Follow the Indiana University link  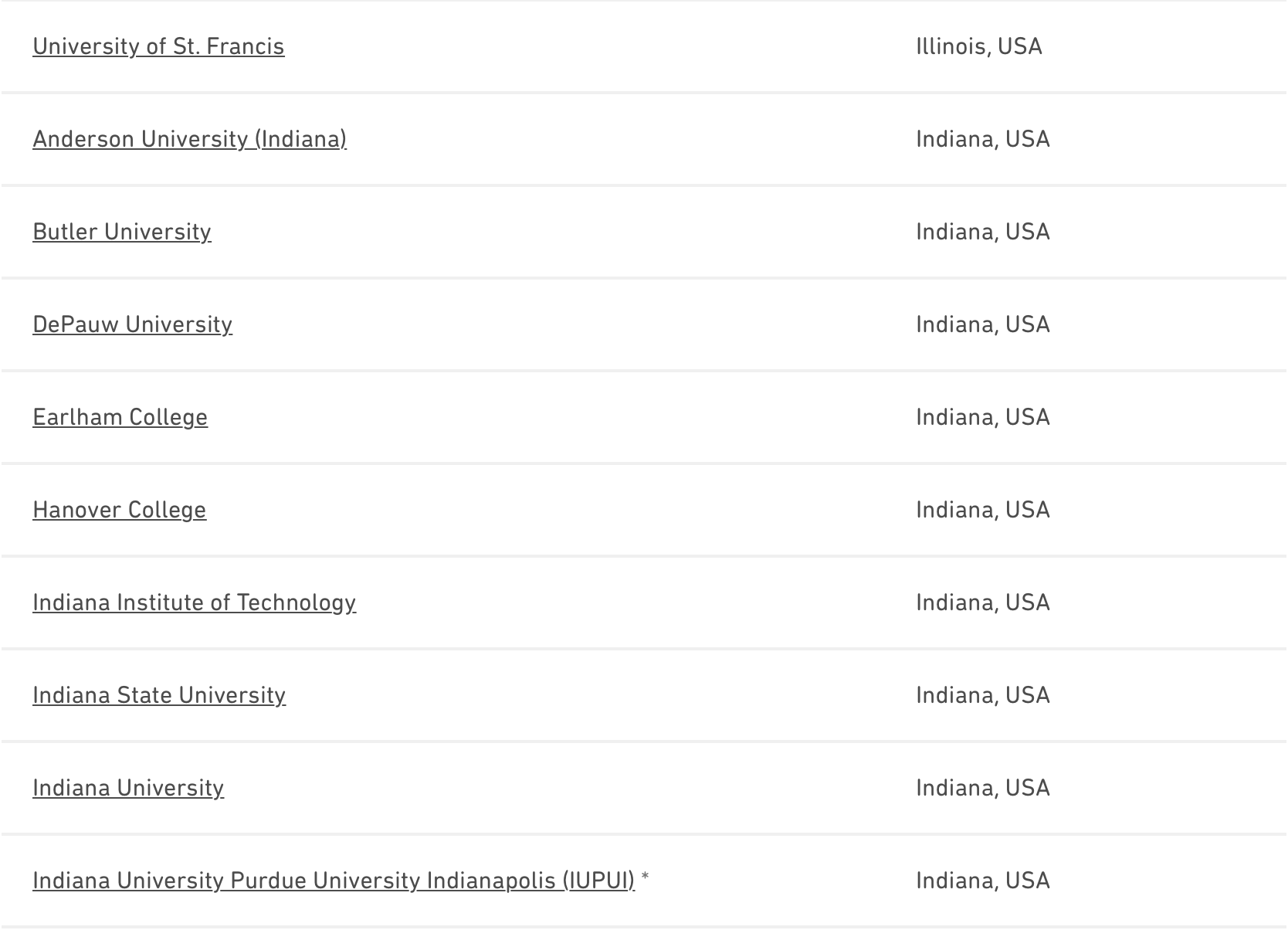[128, 789]
